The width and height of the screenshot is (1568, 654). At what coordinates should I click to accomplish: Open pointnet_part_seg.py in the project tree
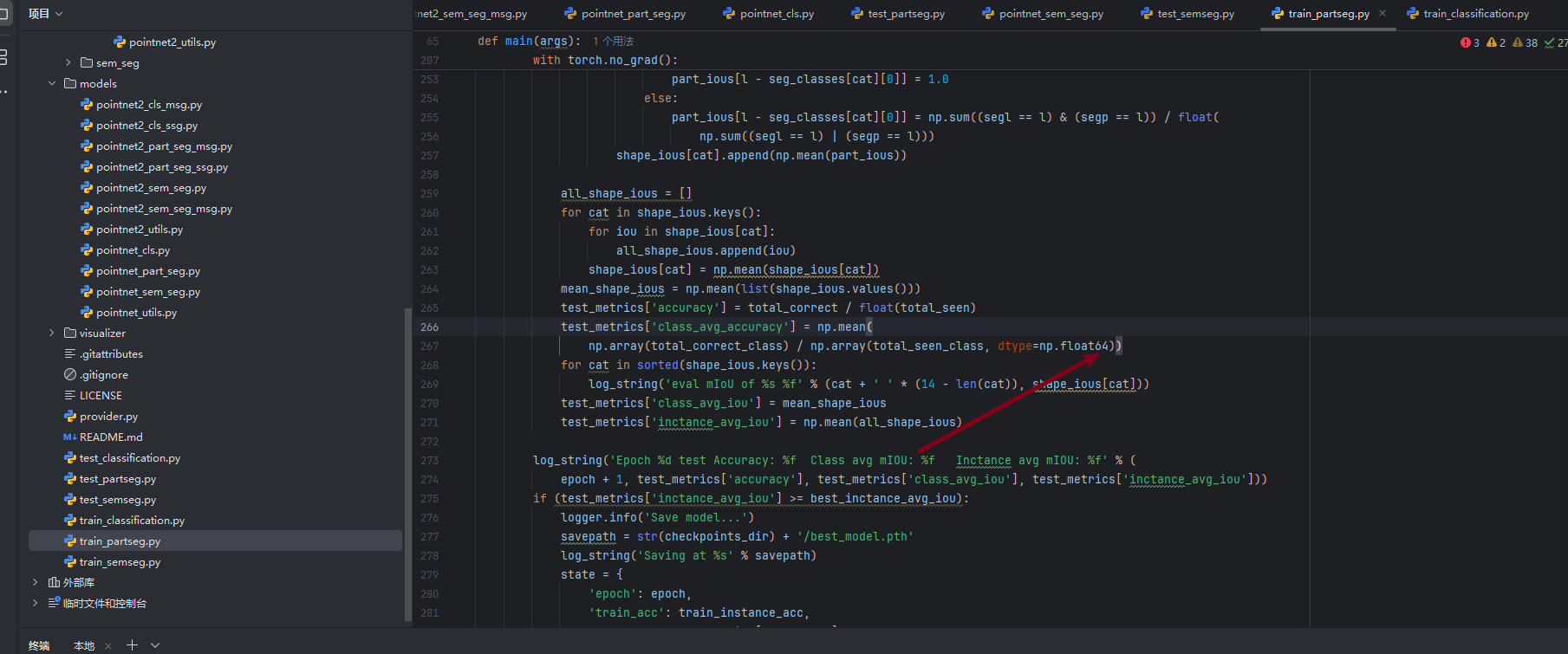tap(140, 271)
